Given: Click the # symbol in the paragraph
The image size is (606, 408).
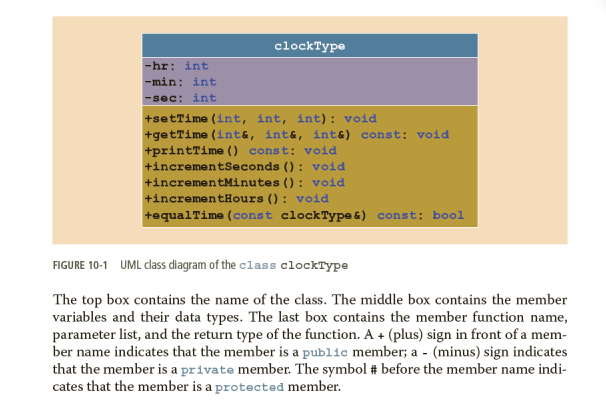Looking at the screenshot, I should pyautogui.click(x=374, y=370).
